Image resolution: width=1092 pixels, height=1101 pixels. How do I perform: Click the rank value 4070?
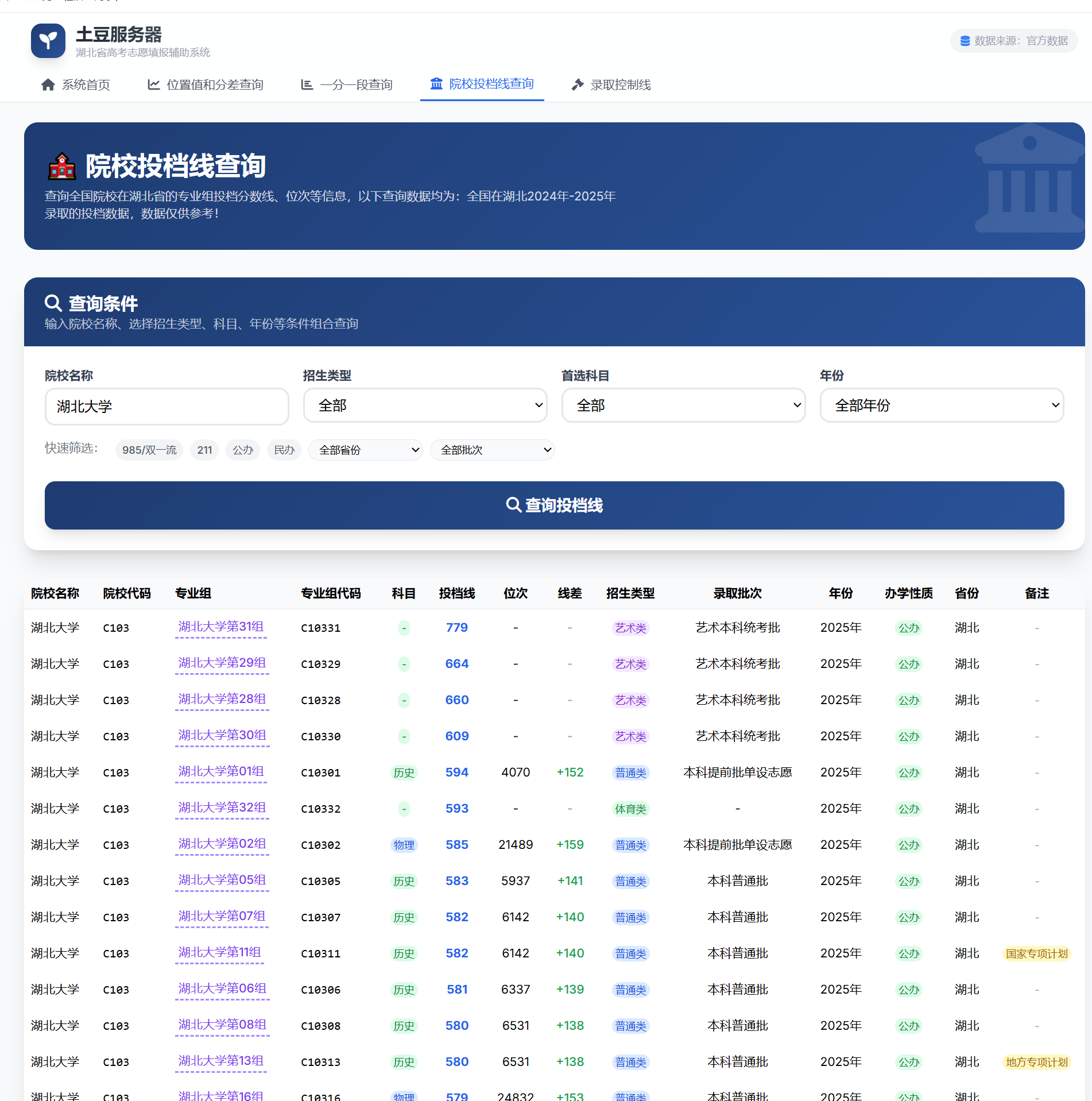pyautogui.click(x=516, y=772)
